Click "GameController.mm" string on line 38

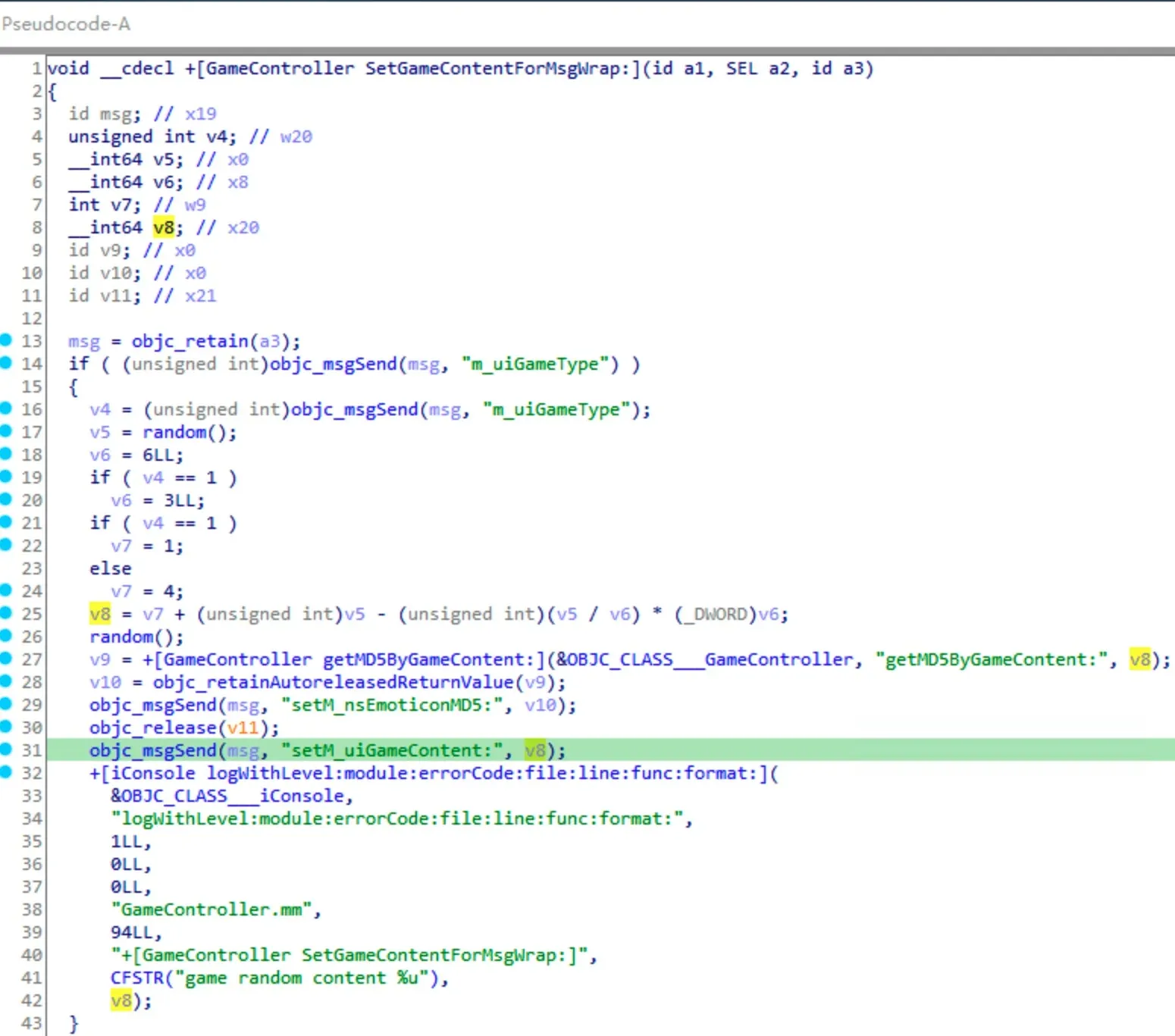pos(211,909)
